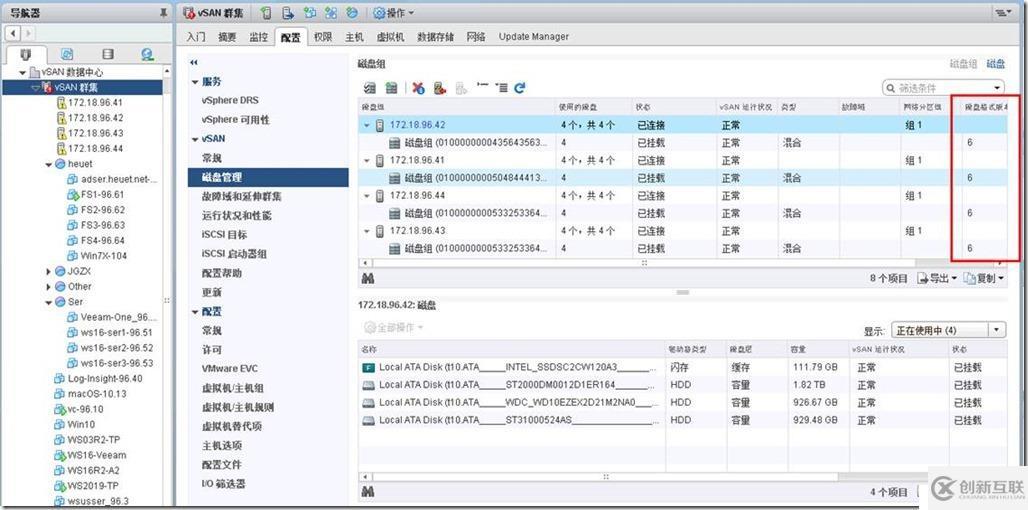
Task: Click the remove disk group icon with red X
Action: pyautogui.click(x=418, y=88)
